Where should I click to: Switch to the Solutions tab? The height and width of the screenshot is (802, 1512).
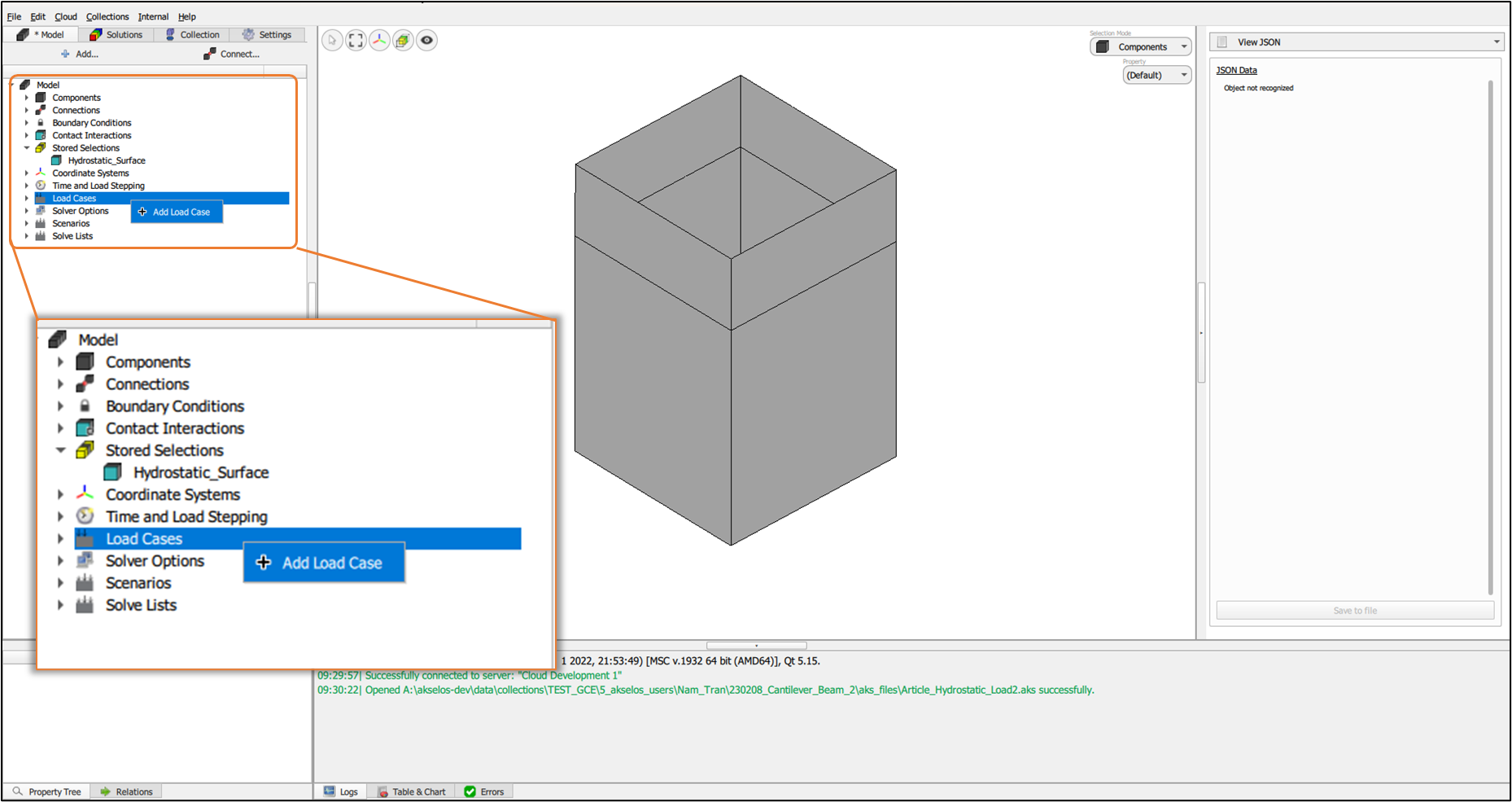(116, 35)
